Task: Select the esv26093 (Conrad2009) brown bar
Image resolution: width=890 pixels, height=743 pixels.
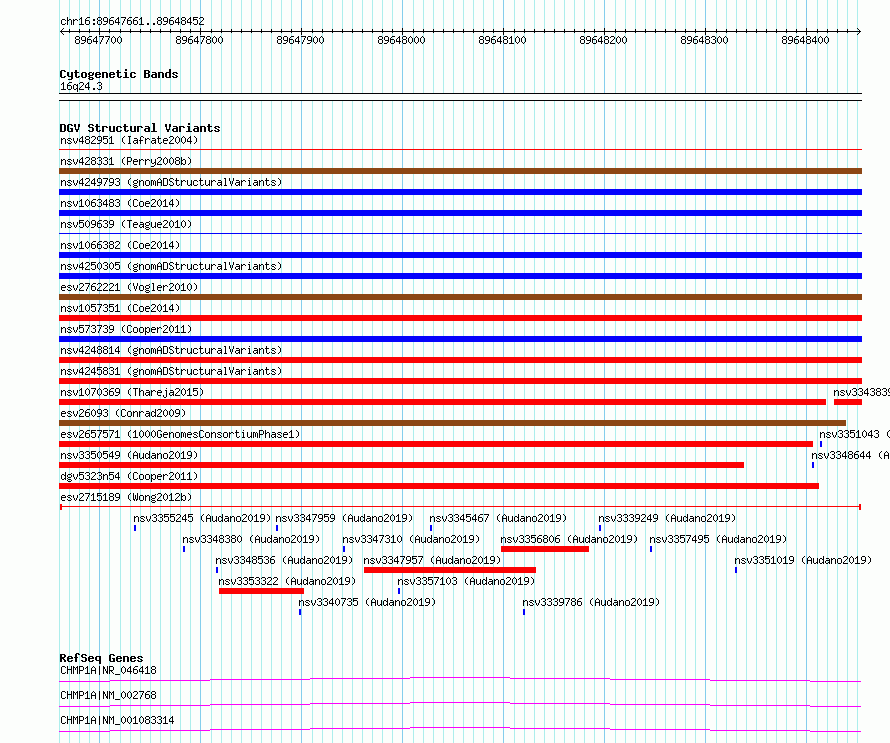Action: [x=452, y=423]
